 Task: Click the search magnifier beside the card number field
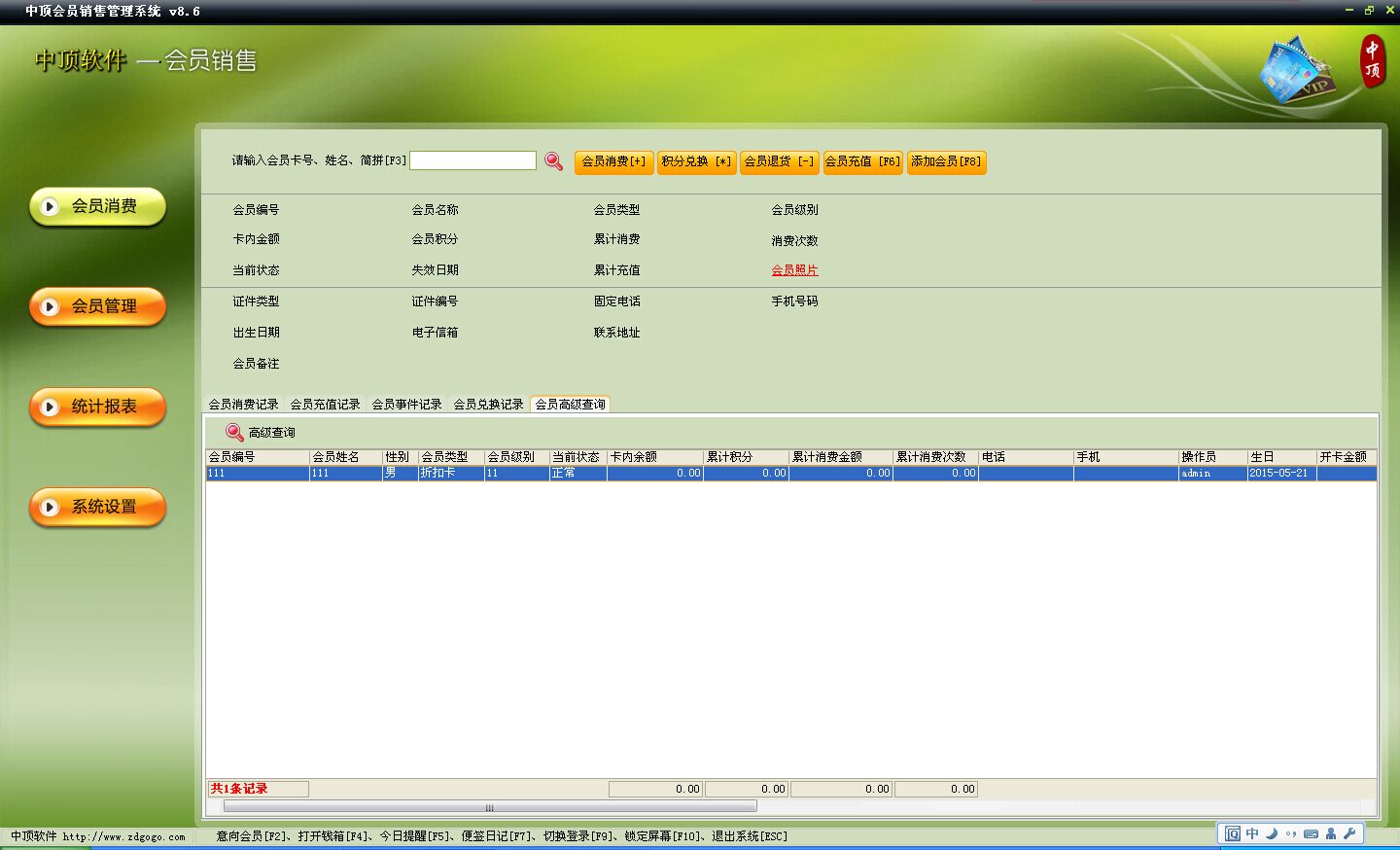click(x=553, y=161)
